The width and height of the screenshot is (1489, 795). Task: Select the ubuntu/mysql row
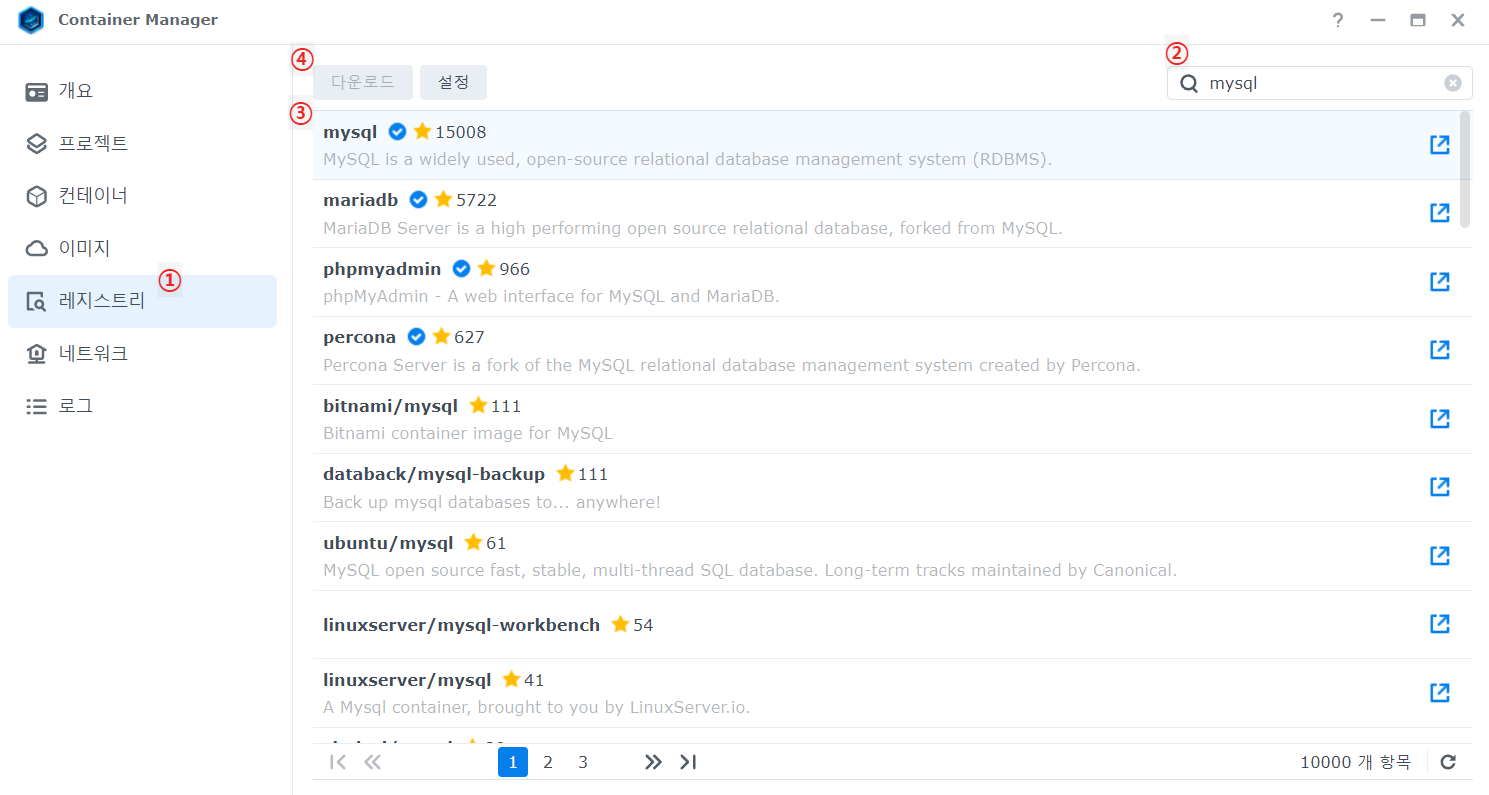pyautogui.click(x=892, y=556)
